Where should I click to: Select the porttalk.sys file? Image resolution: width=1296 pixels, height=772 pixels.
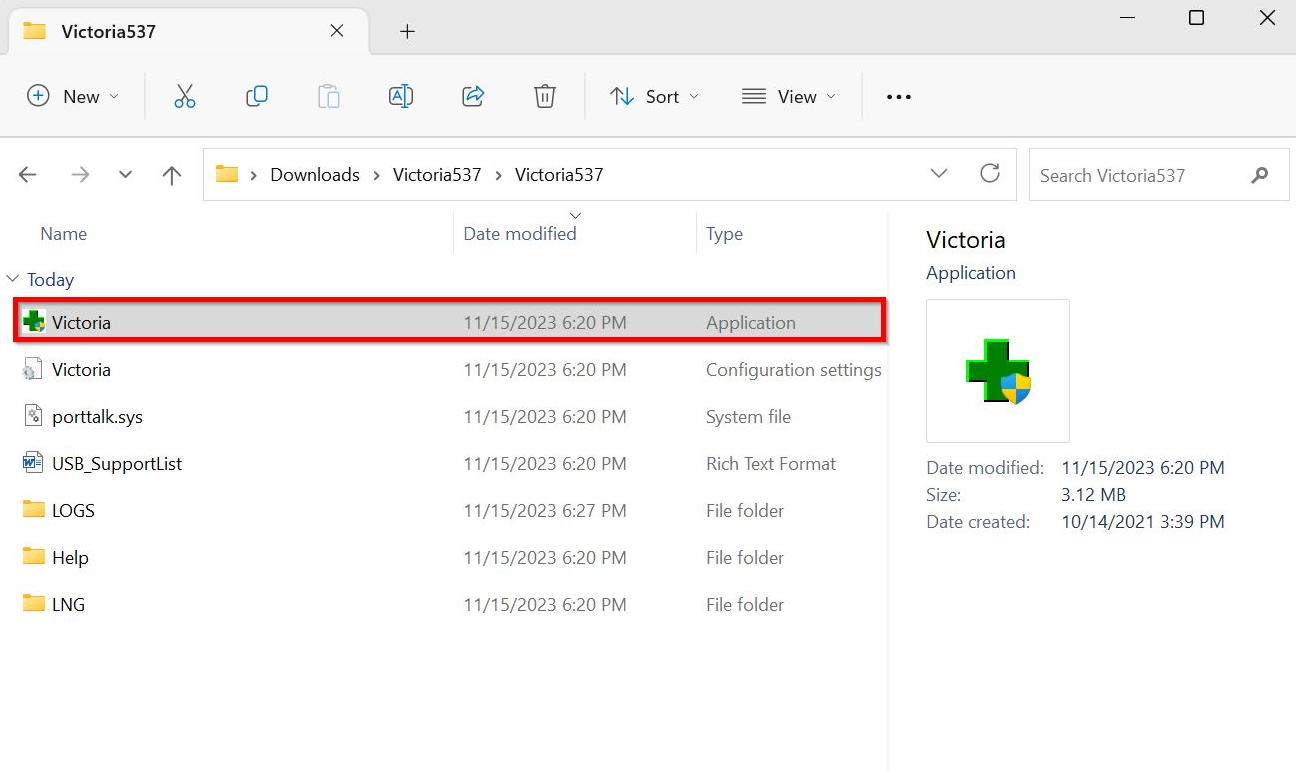97,417
